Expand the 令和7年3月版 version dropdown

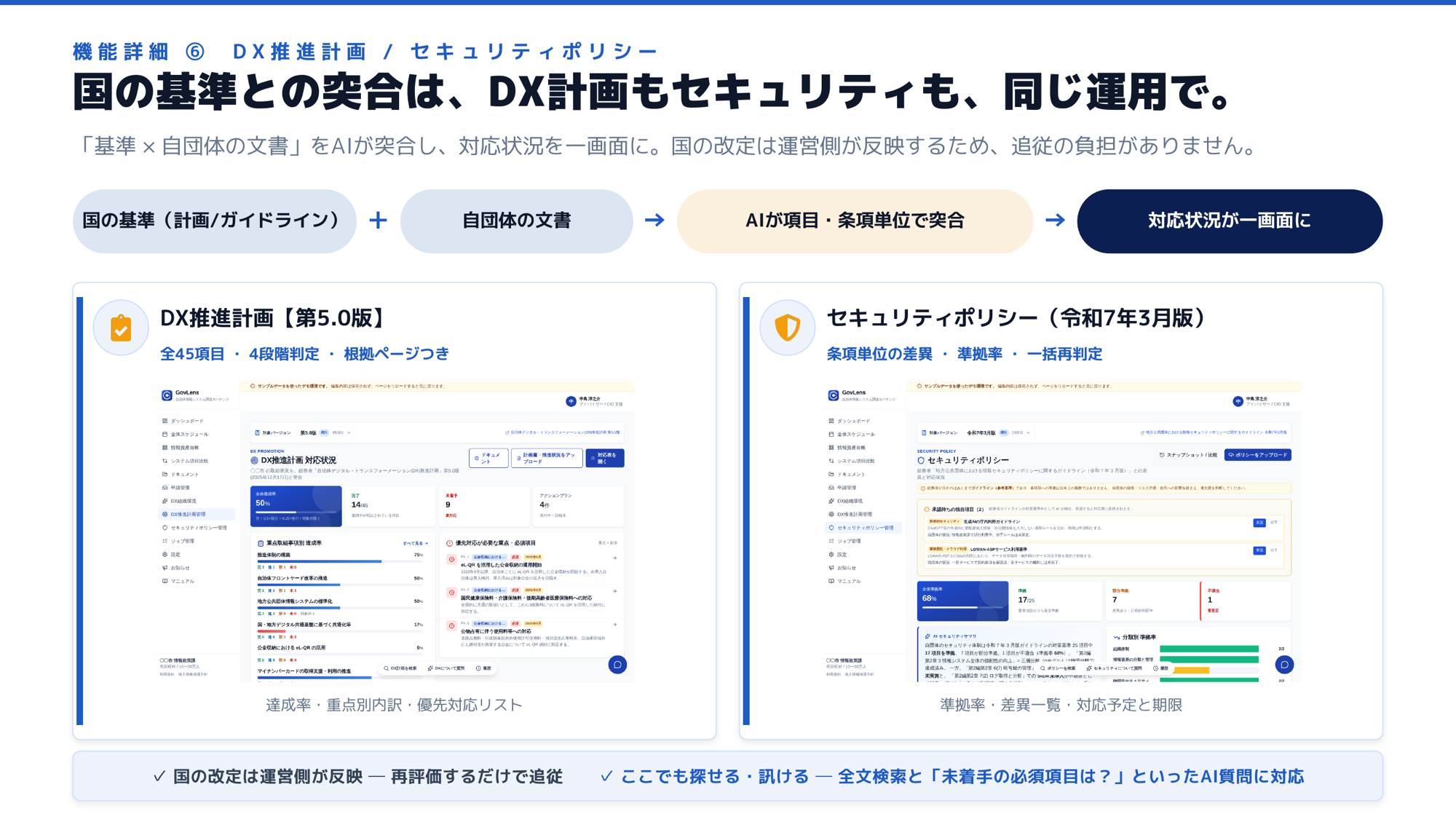click(x=997, y=432)
